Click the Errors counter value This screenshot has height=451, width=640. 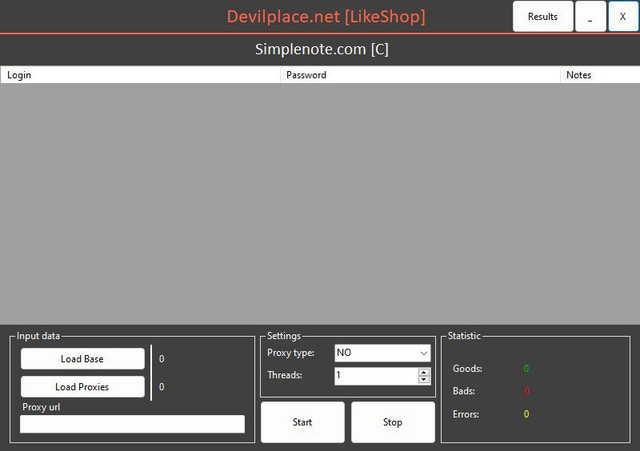click(x=527, y=414)
